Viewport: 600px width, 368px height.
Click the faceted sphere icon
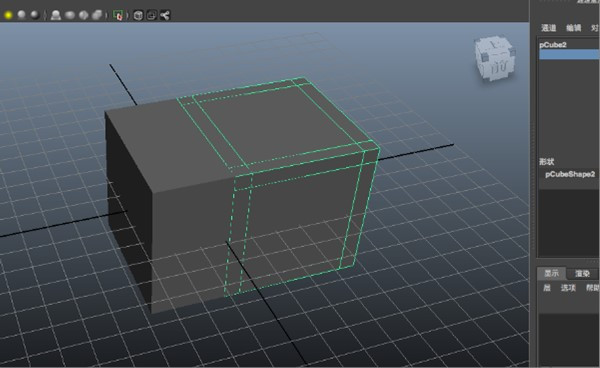tap(83, 15)
